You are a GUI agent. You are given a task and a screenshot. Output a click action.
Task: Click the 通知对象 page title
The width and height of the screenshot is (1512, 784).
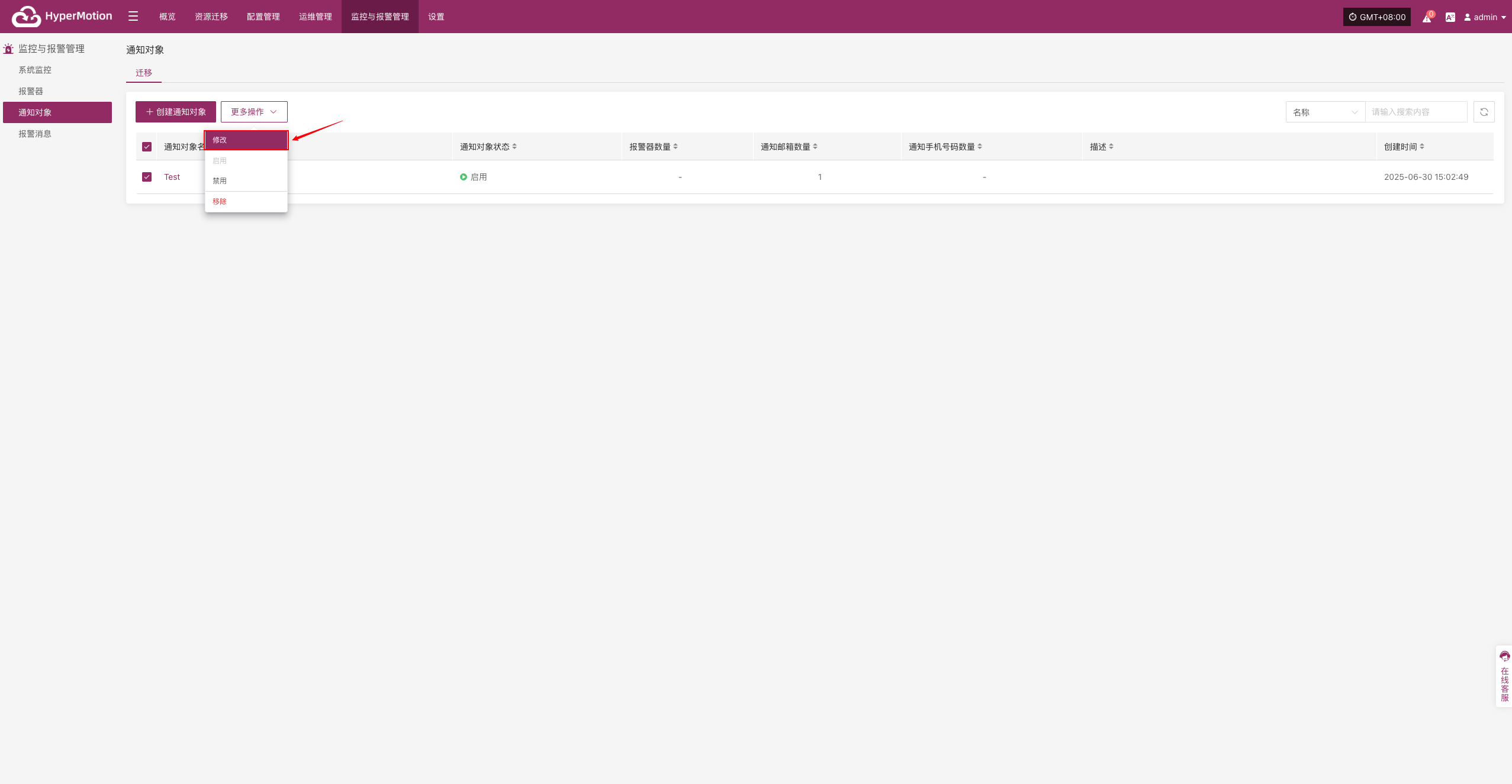point(145,50)
